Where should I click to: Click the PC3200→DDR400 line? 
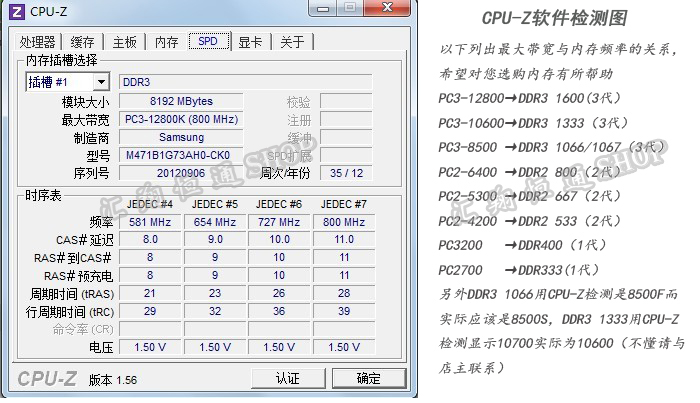pyautogui.click(x=522, y=245)
